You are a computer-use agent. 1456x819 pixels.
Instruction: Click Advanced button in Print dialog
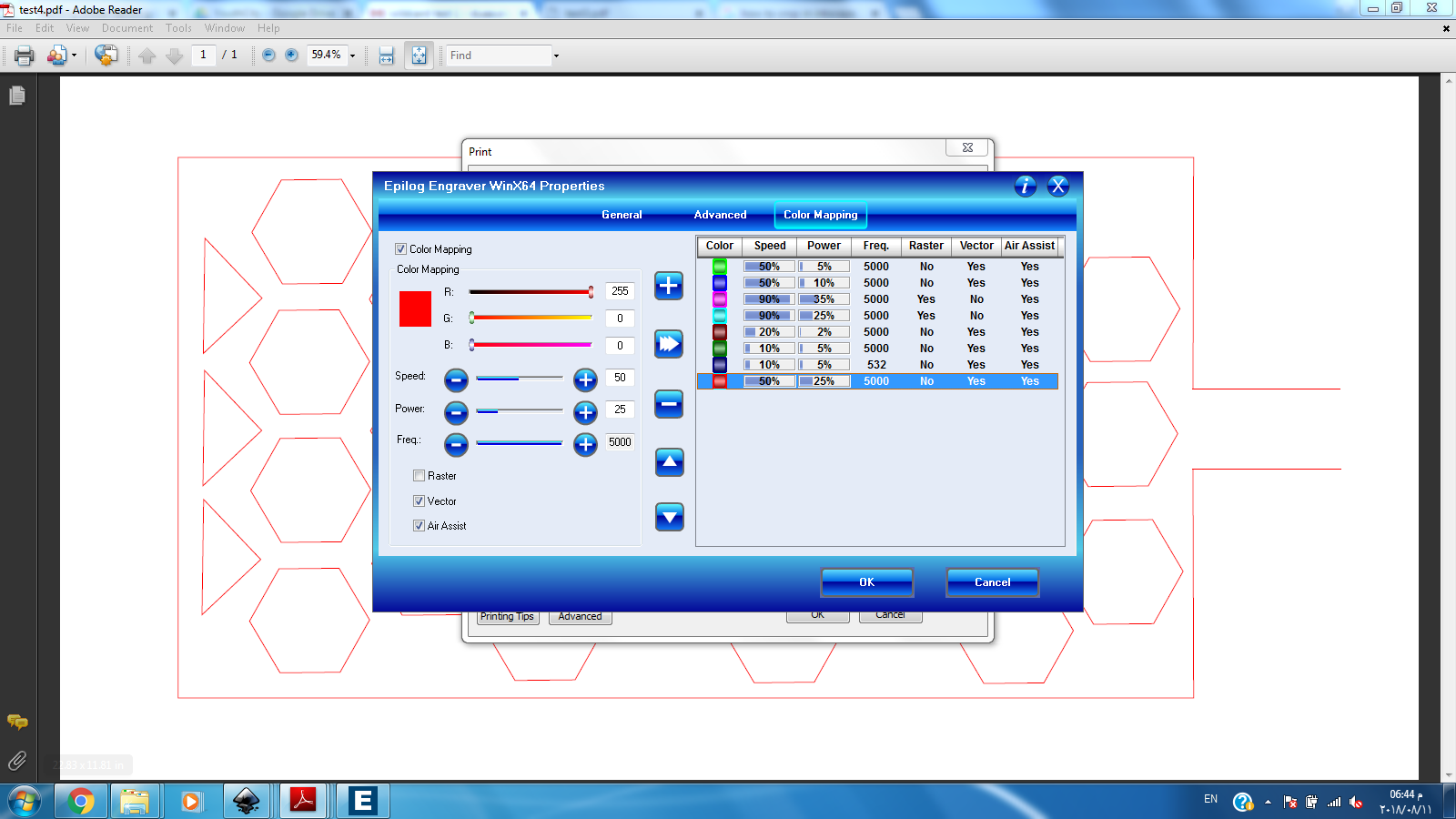pyautogui.click(x=581, y=617)
